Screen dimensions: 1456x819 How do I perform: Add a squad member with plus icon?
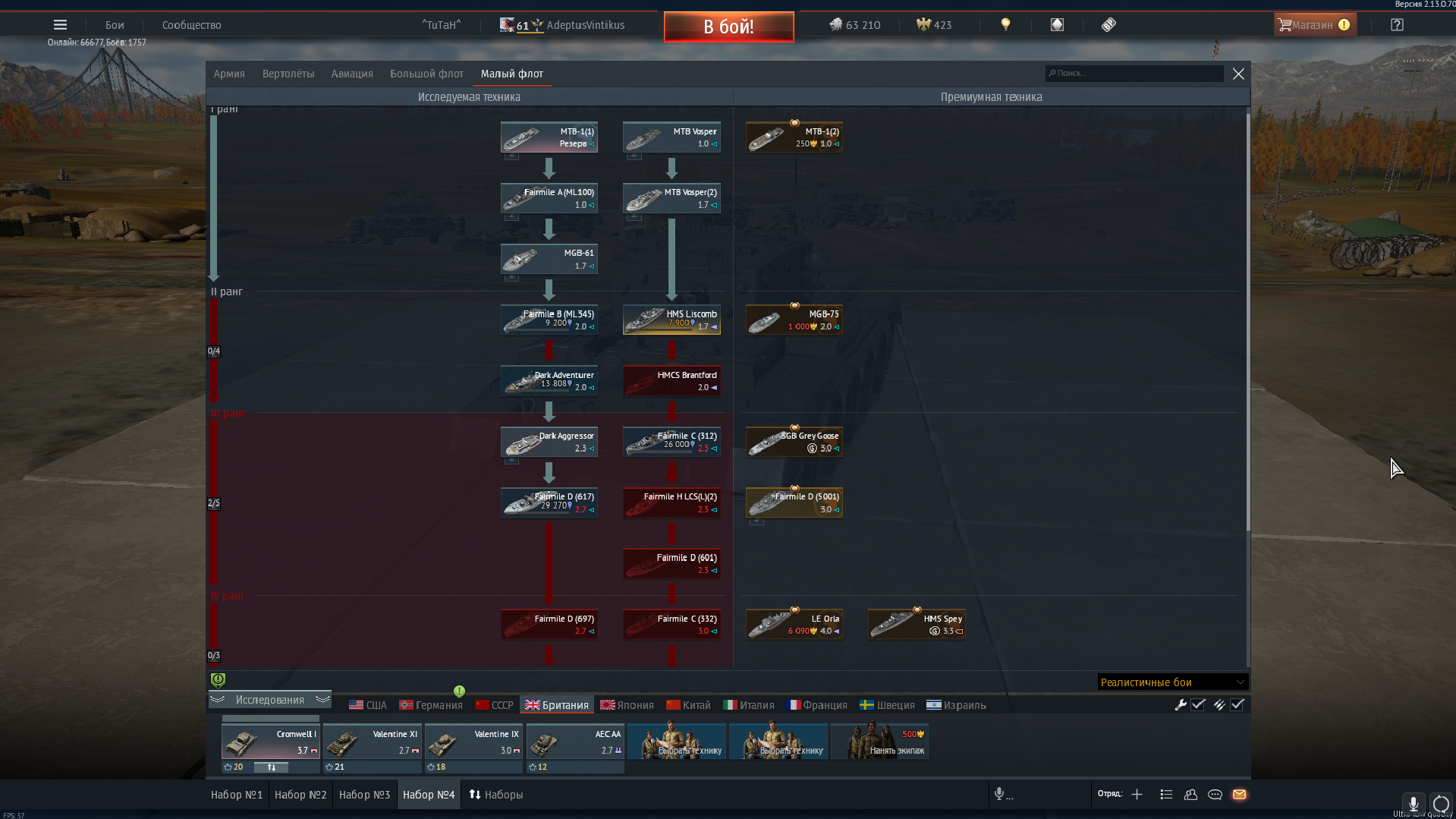click(x=1137, y=794)
